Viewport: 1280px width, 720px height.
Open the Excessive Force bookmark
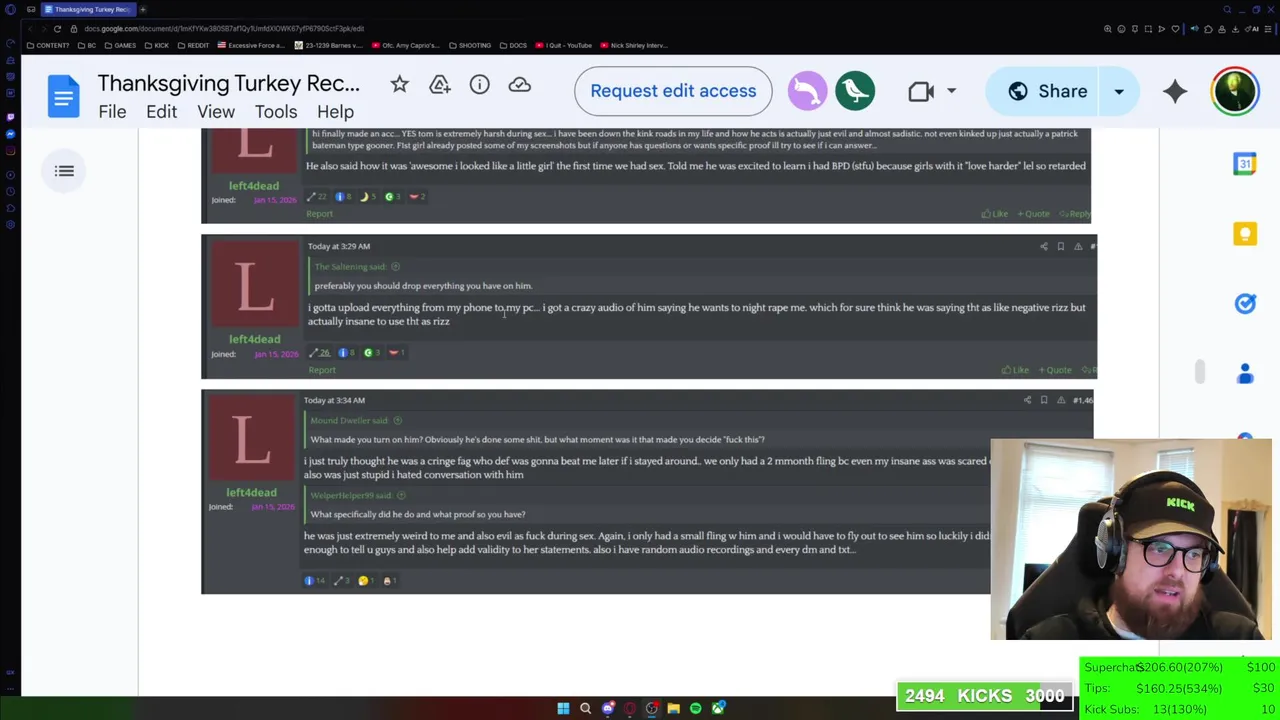tap(251, 45)
